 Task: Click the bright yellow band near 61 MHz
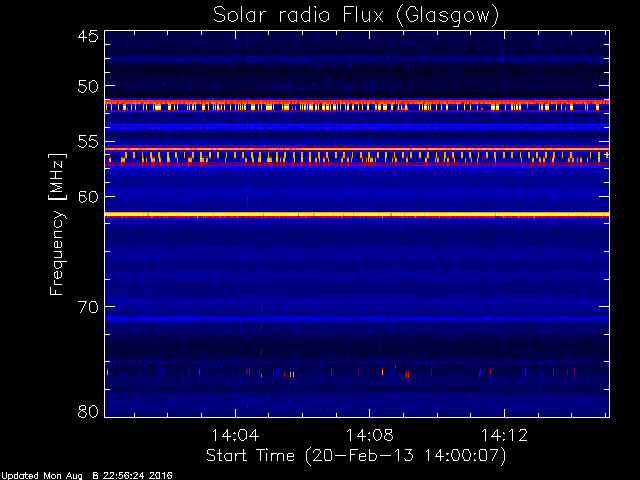[357, 215]
